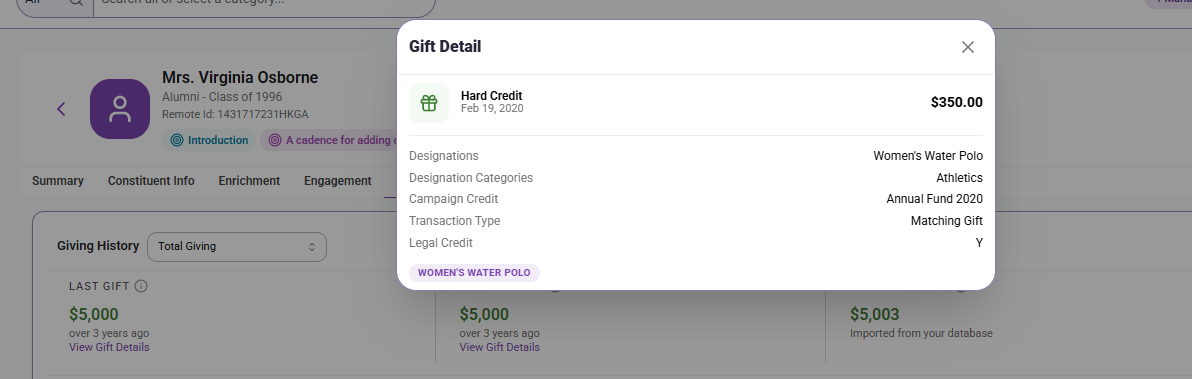The width and height of the screenshot is (1192, 379).
Task: Go to the Engagement tab
Action: 338,181
